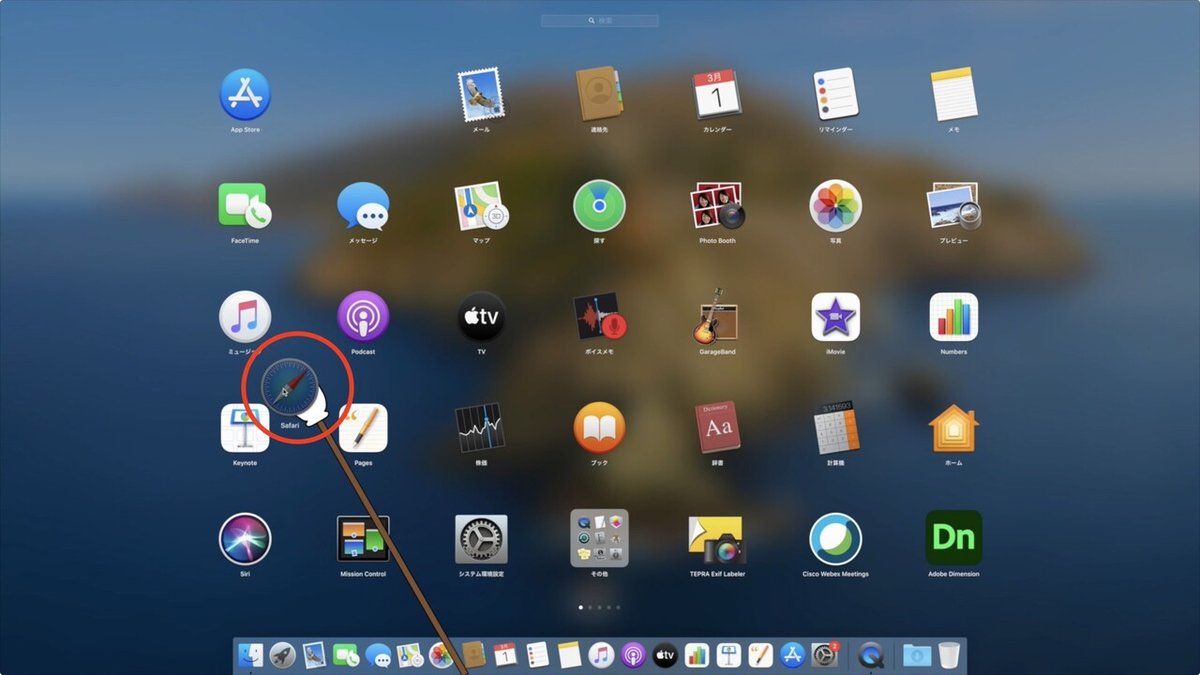The width and height of the screenshot is (1200, 675).
Task: Launch the Preview app
Action: coord(953,206)
